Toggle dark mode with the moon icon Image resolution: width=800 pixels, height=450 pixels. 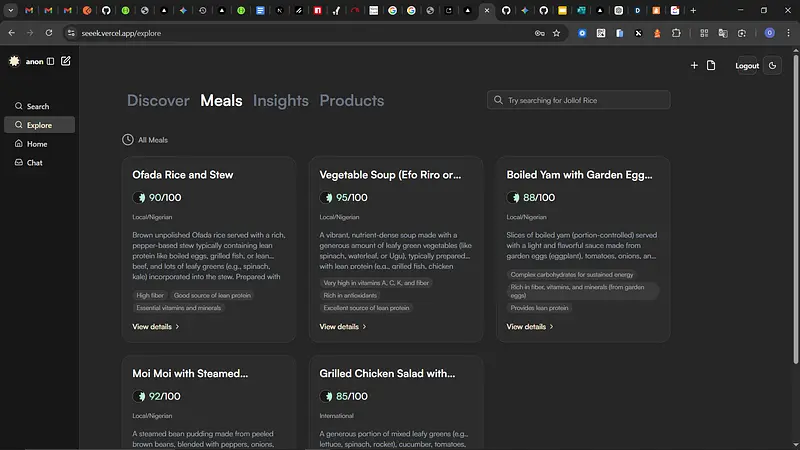tap(773, 66)
